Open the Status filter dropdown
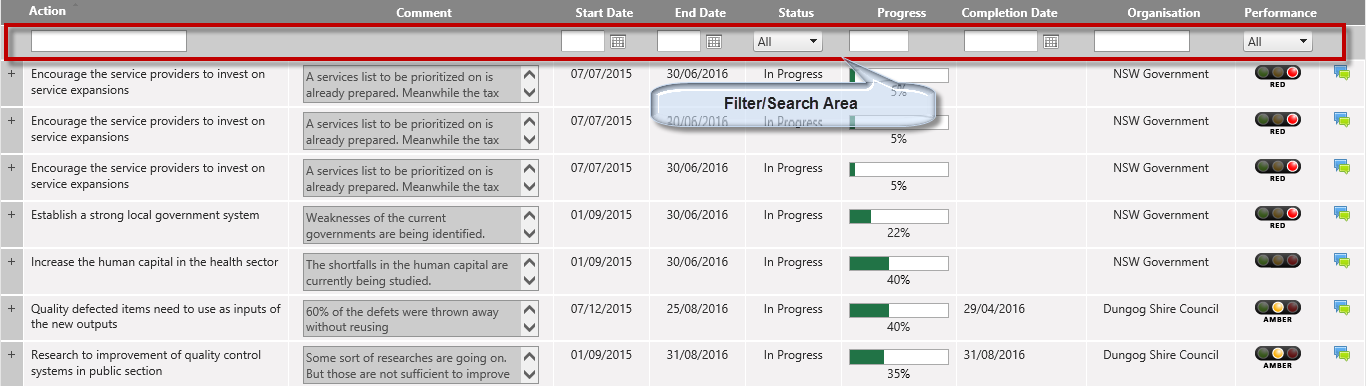This screenshot has width=1366, height=386. pos(787,42)
